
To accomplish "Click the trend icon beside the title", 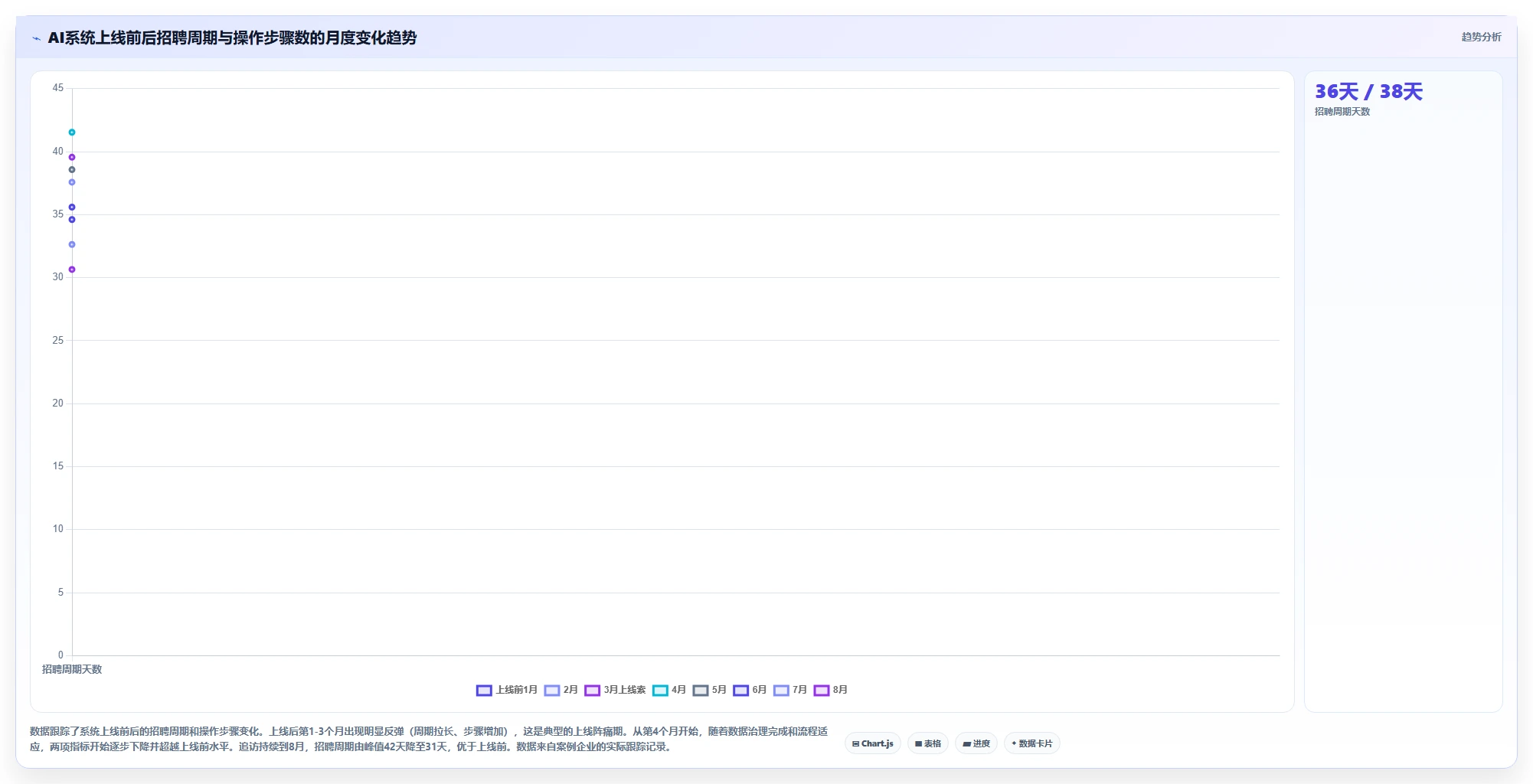I will 36,38.
